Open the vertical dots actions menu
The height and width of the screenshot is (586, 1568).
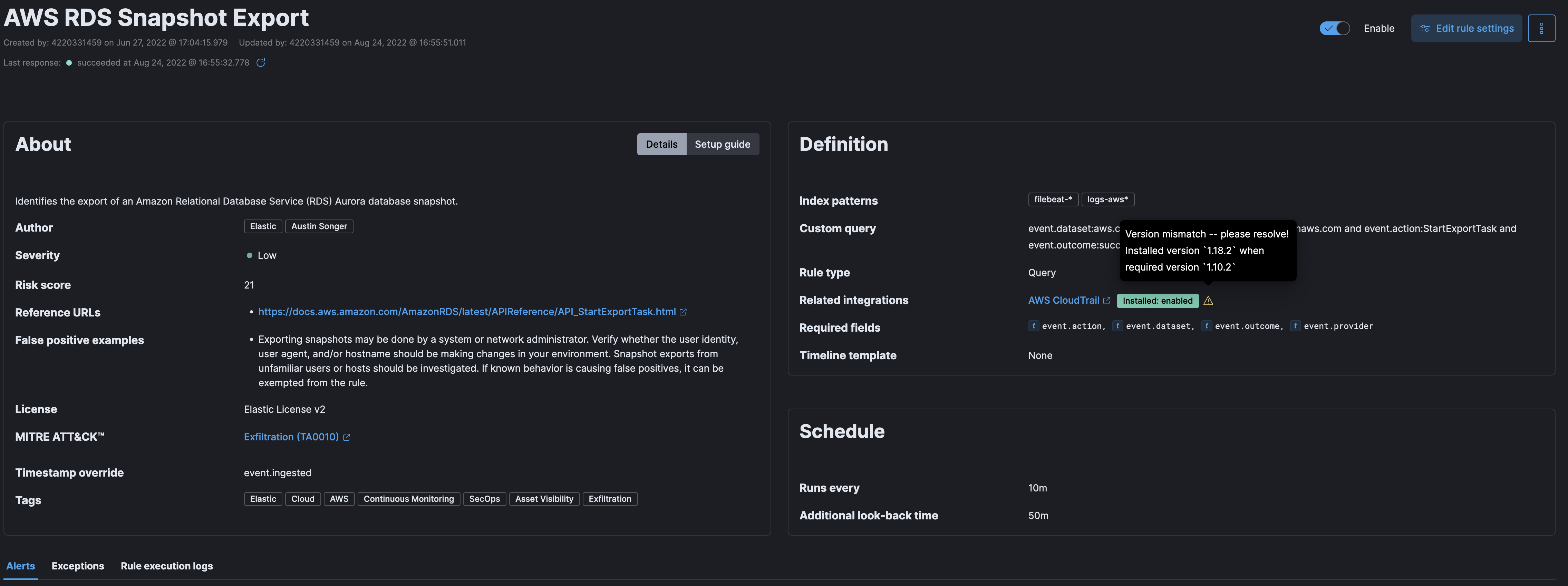click(1542, 28)
